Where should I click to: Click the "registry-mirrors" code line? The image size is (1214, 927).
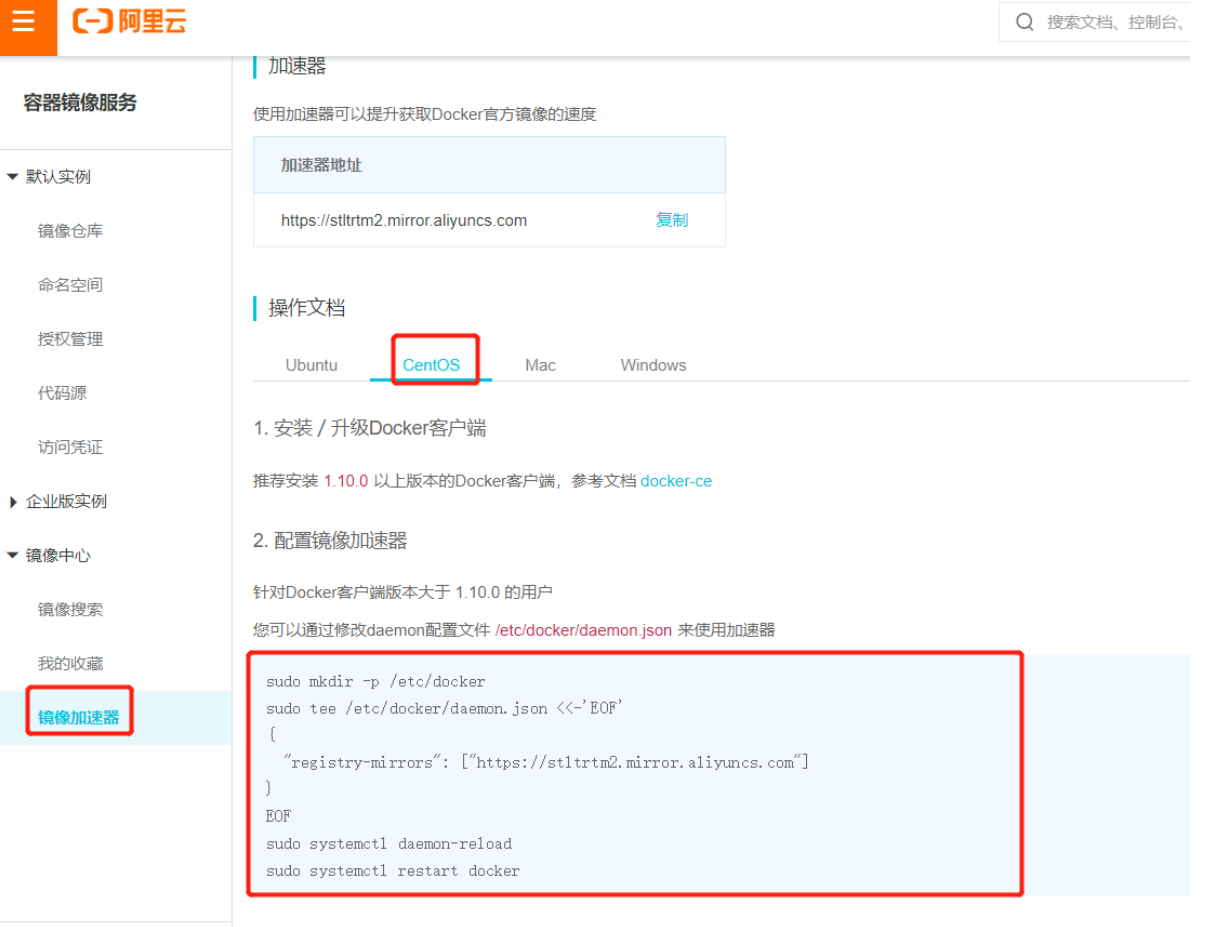(x=546, y=762)
